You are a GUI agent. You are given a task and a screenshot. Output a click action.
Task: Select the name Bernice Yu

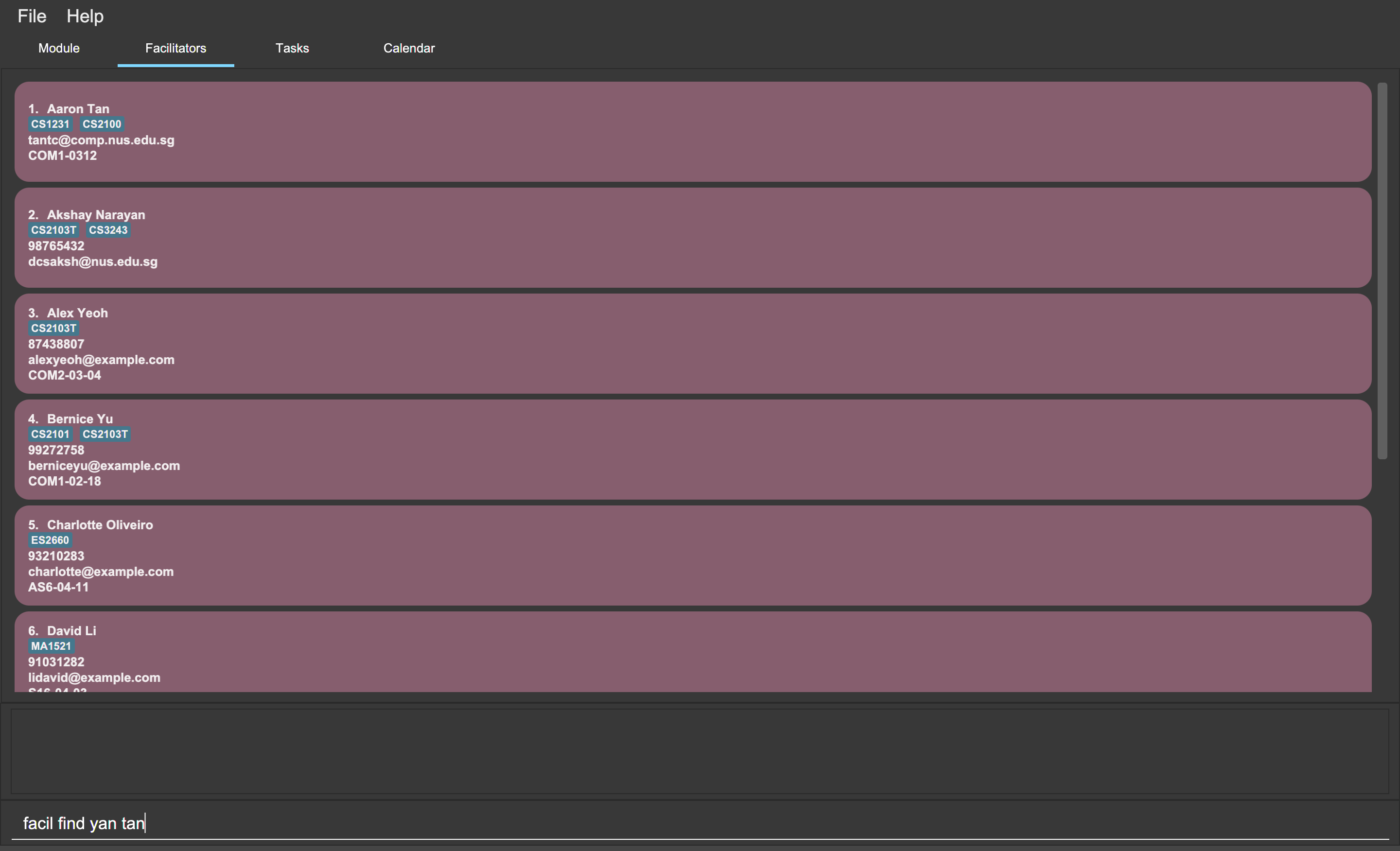pos(80,418)
